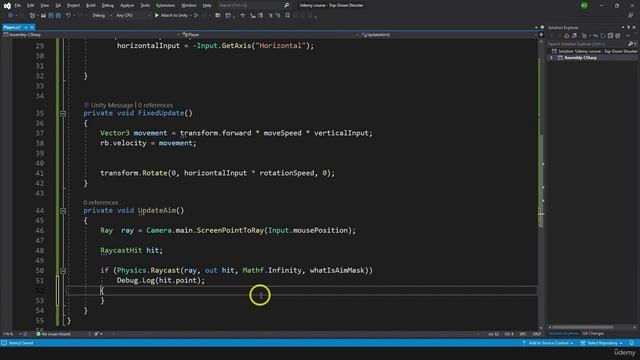Click 'rb.velocity = movement;' code line
640x360 pixels.
pyautogui.click(x=148, y=143)
